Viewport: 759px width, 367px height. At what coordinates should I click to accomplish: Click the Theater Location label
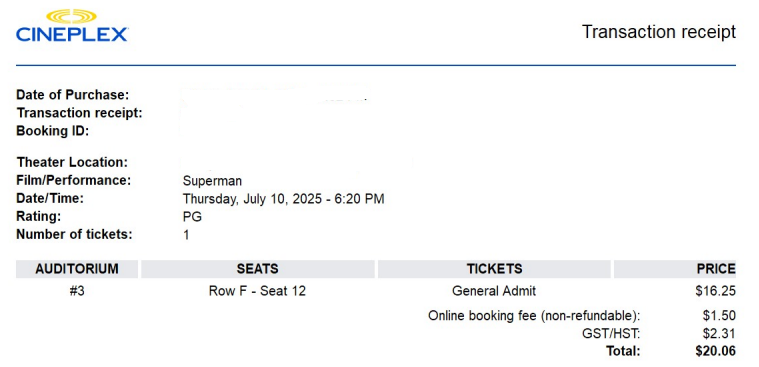click(72, 162)
